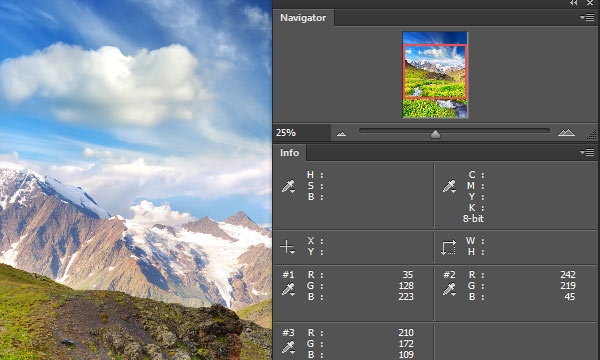Screen dimensions: 600x360
Task: Click the #3 sampler label
Action: pos(288,333)
